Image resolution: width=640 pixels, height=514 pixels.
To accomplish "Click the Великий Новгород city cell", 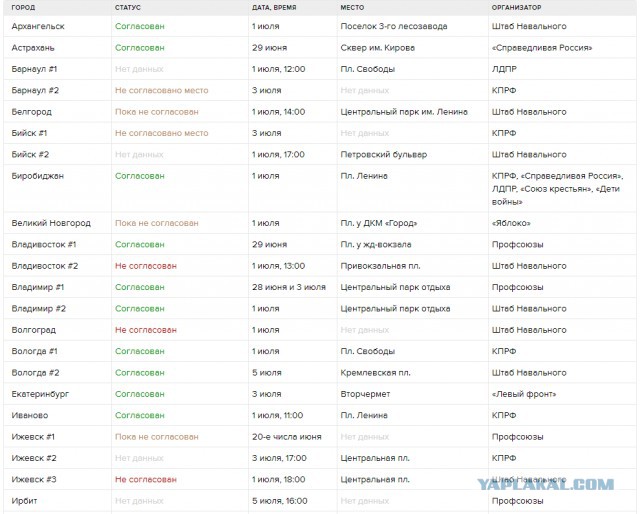I will (50, 223).
